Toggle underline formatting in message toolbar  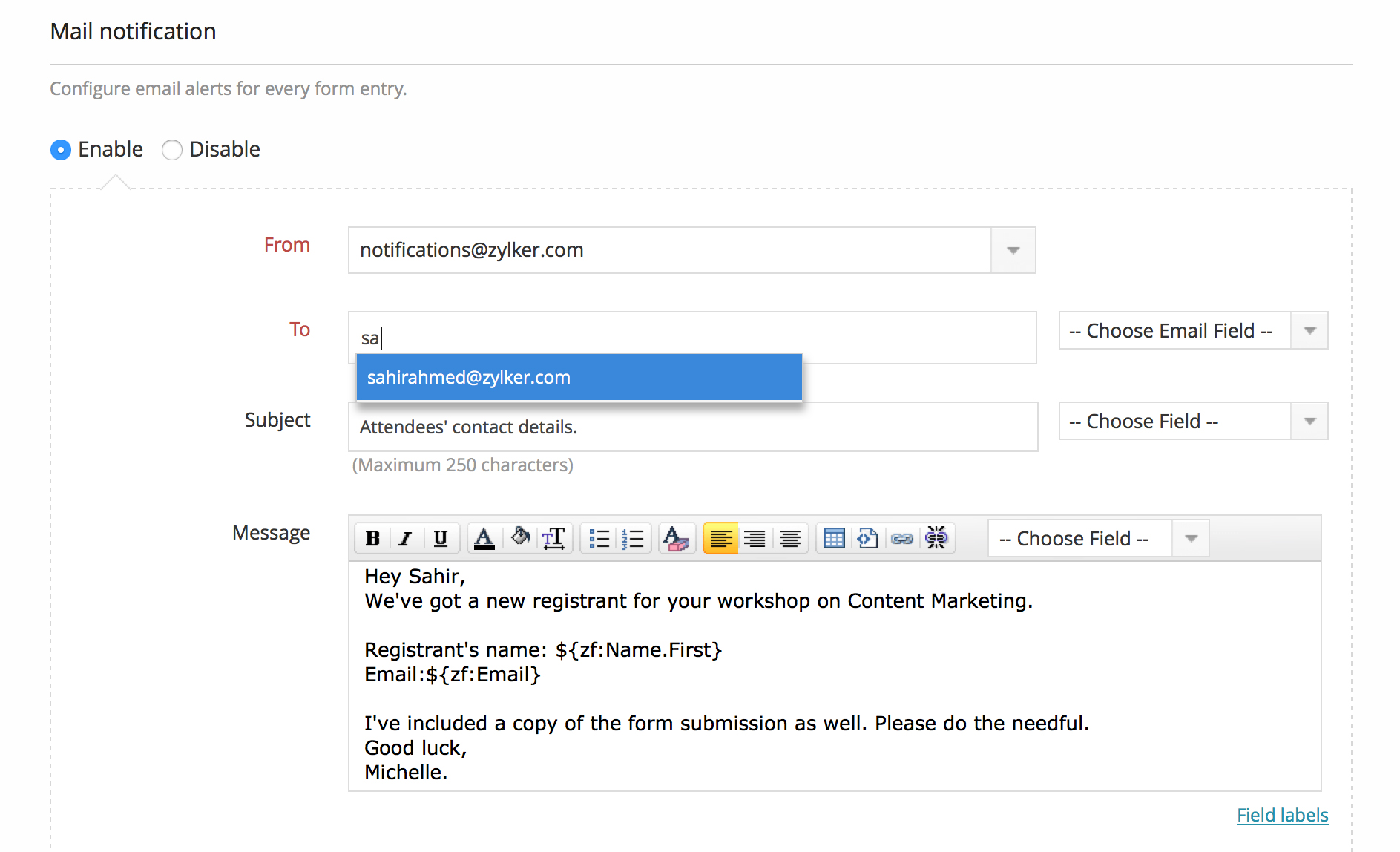coord(441,538)
